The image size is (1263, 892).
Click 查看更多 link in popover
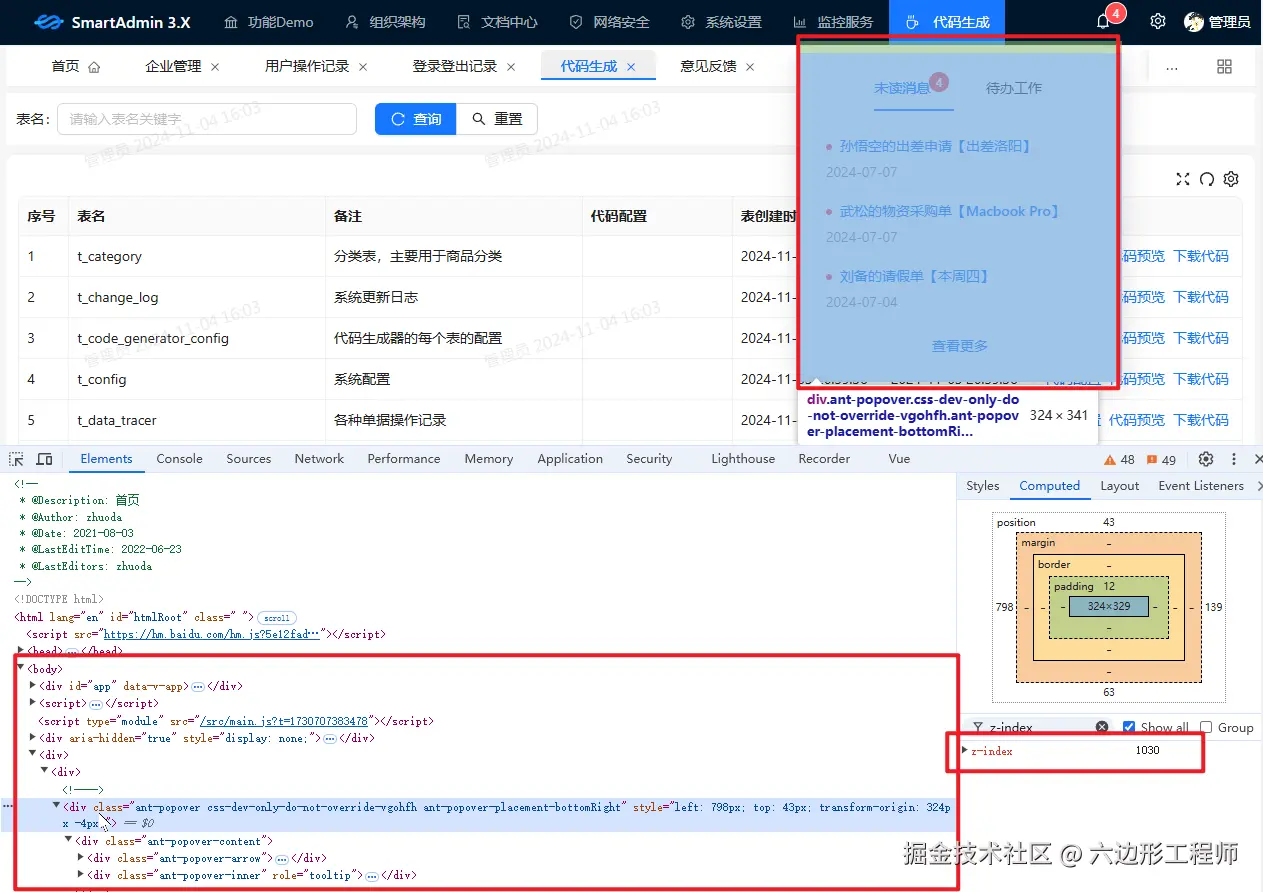coord(960,346)
